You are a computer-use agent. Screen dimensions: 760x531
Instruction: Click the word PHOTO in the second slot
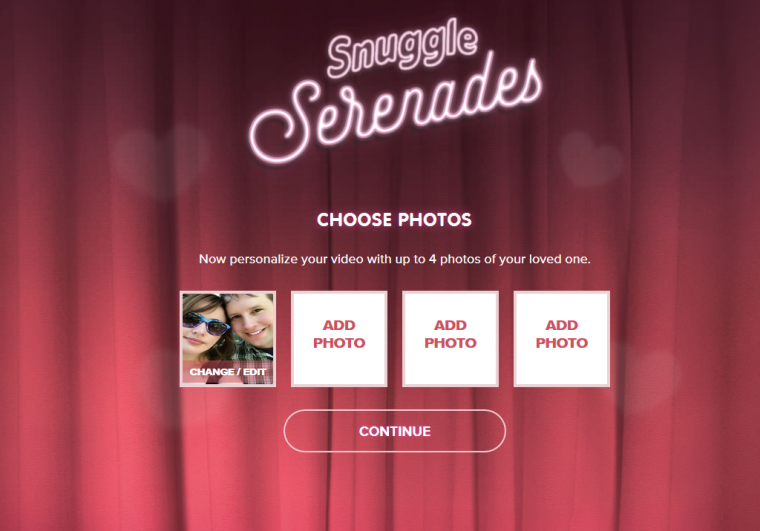point(339,343)
